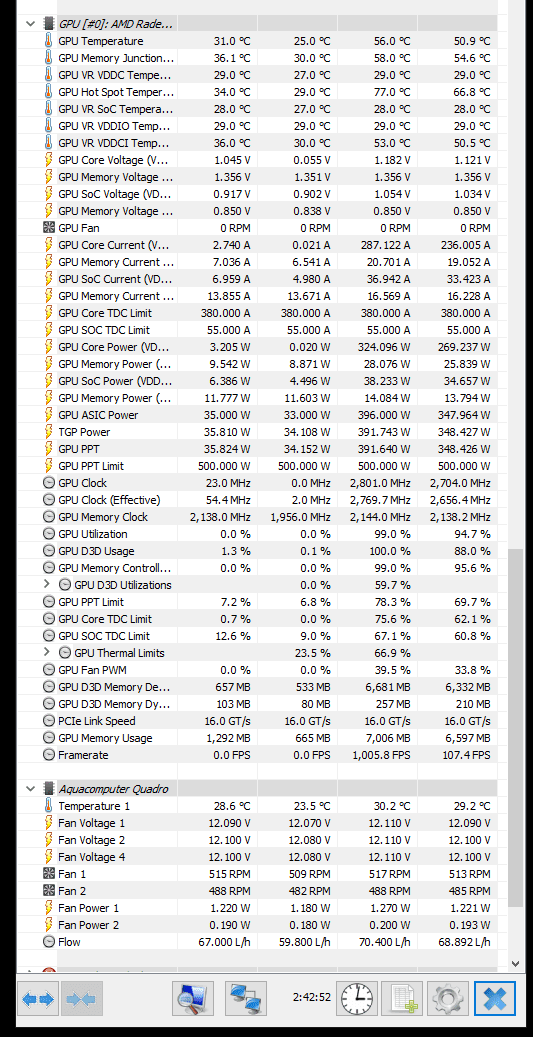Collapse the GPU [#0]: AMD Radeon group
Screen dimensions: 533x1037
point(30,24)
